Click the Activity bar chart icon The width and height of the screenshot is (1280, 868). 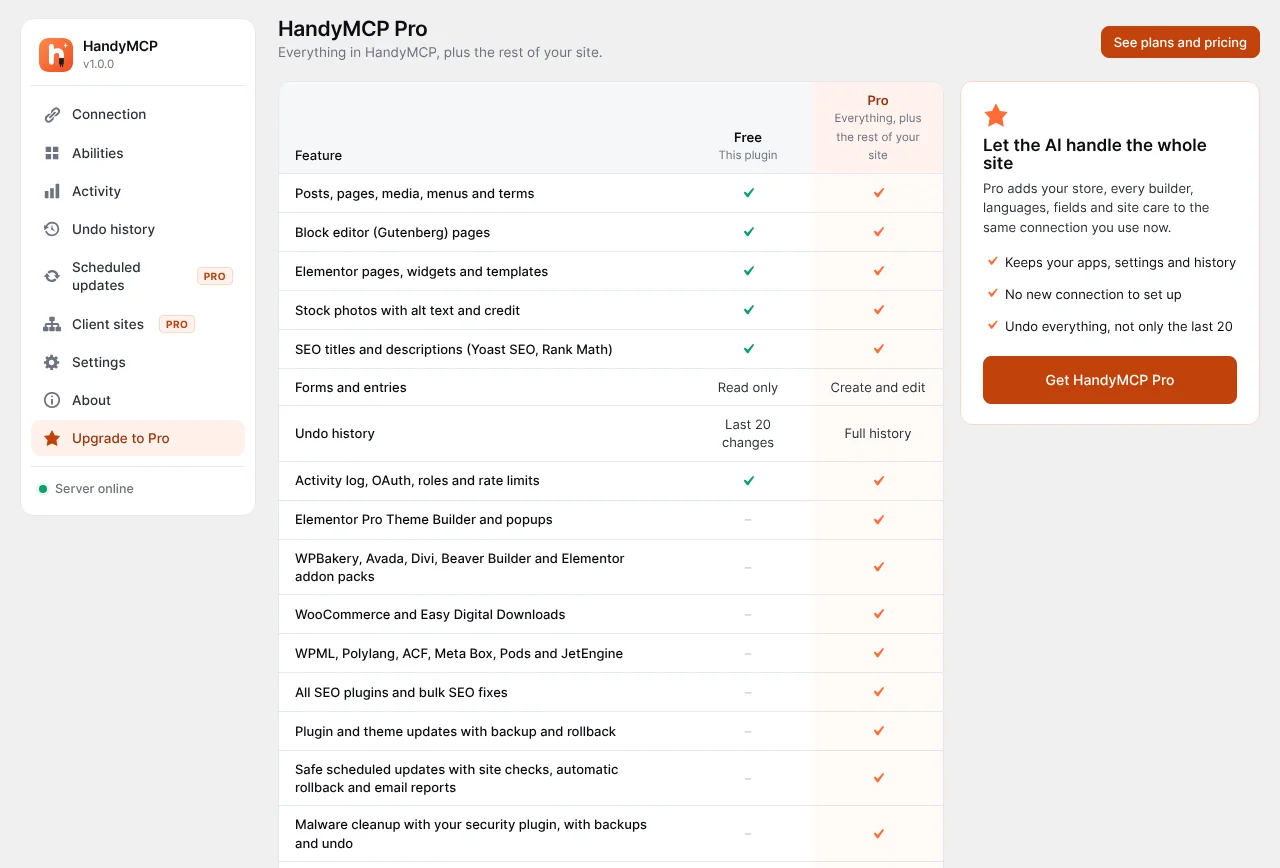point(52,191)
